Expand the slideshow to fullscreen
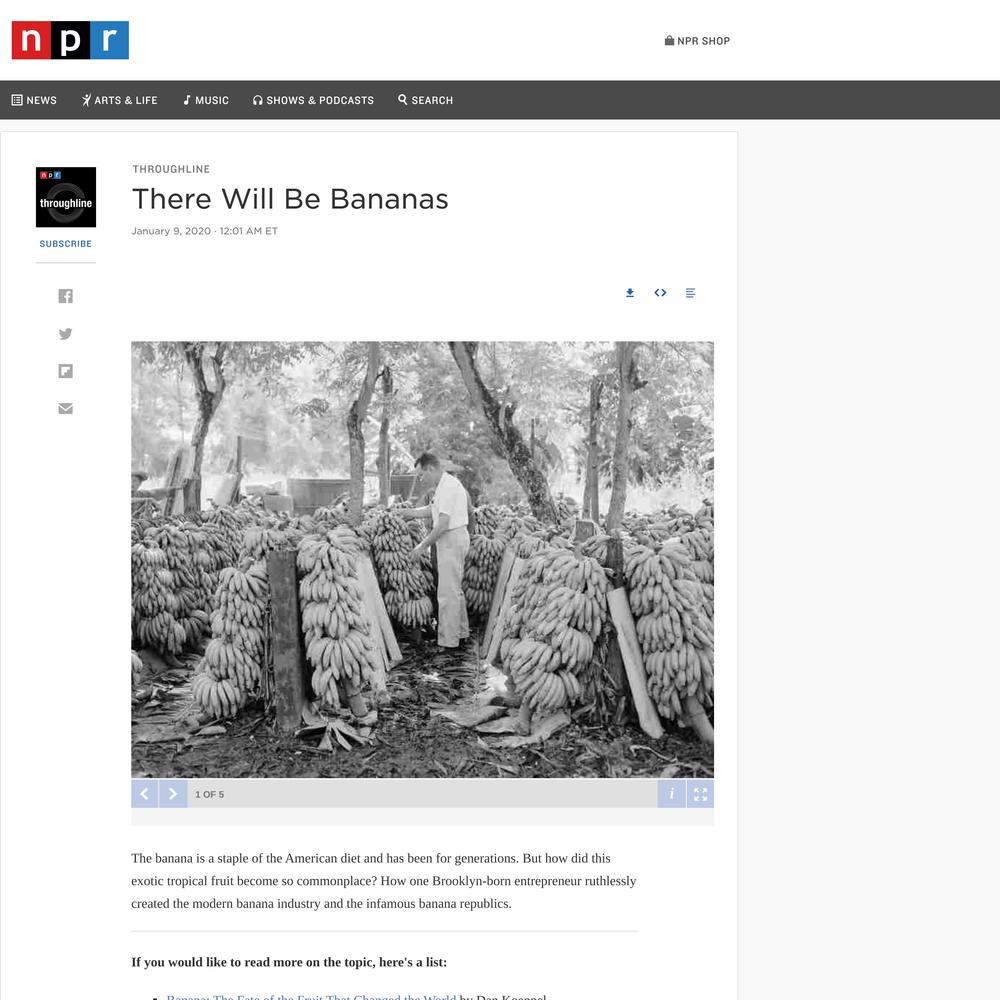Image resolution: width=1000 pixels, height=1000 pixels. point(700,794)
